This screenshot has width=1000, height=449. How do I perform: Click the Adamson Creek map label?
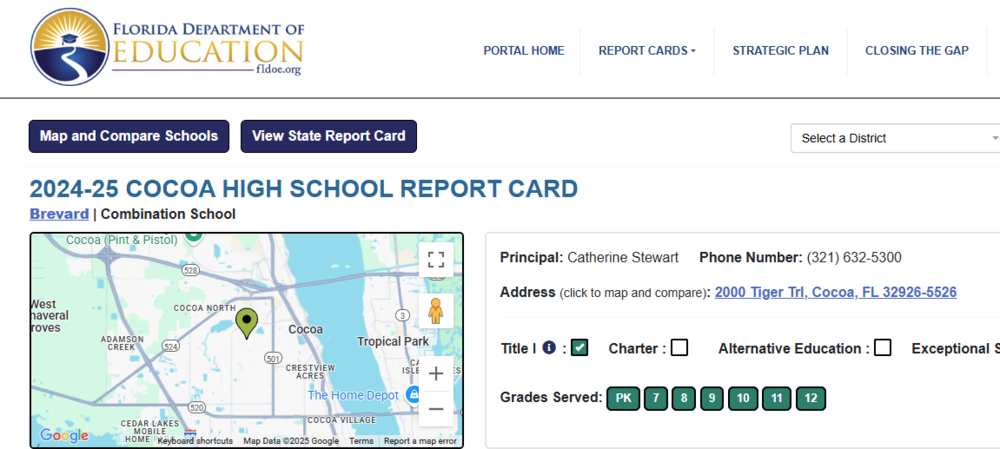122,343
